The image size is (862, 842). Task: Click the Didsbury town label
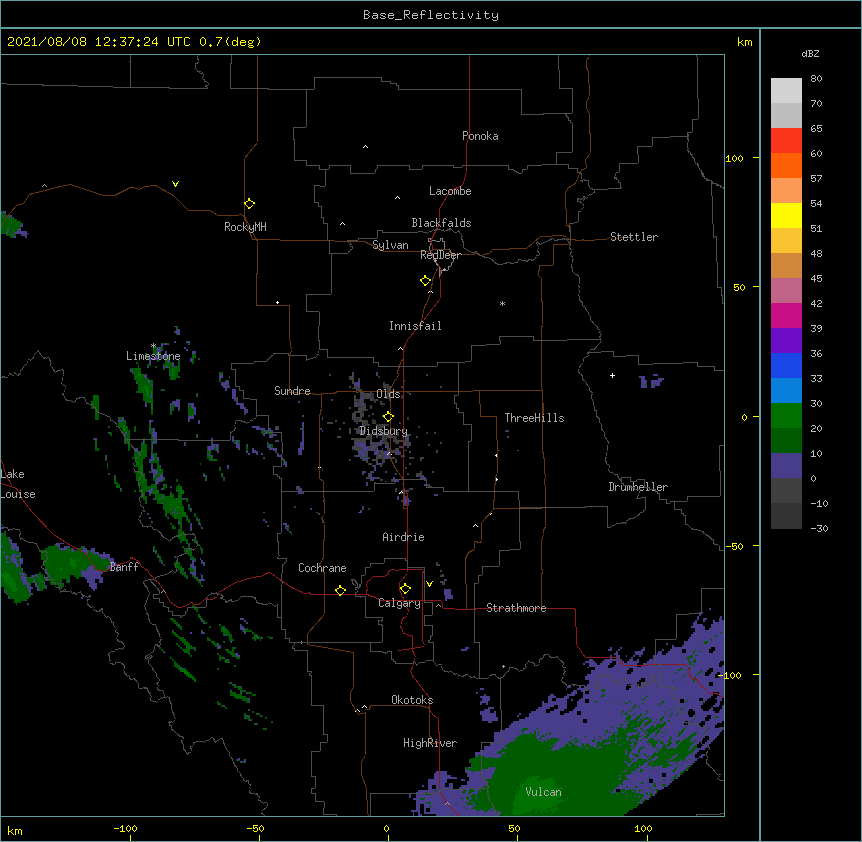(x=384, y=431)
